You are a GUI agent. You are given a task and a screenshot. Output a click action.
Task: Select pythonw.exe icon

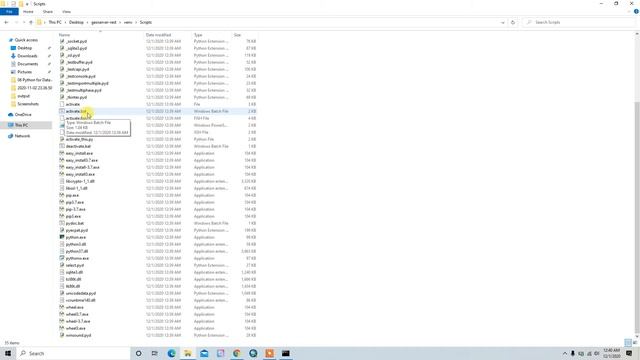click(x=62, y=258)
